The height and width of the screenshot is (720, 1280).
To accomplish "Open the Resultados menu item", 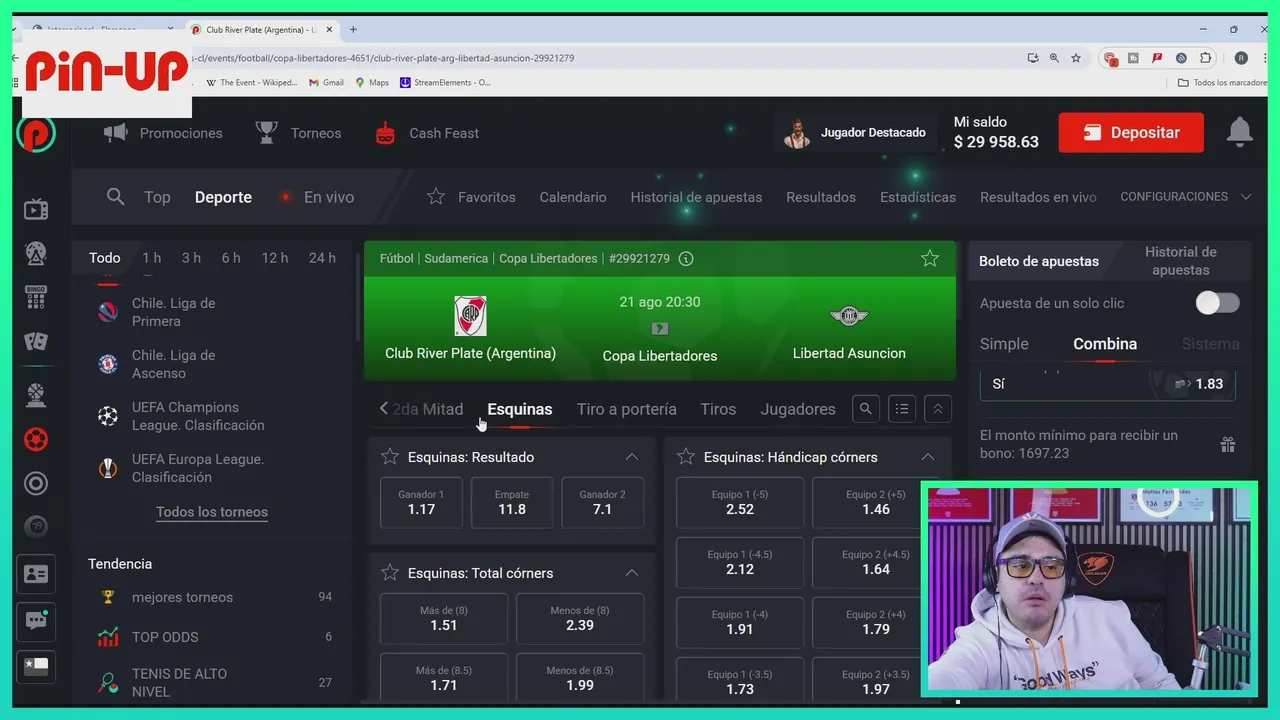I will pos(821,197).
